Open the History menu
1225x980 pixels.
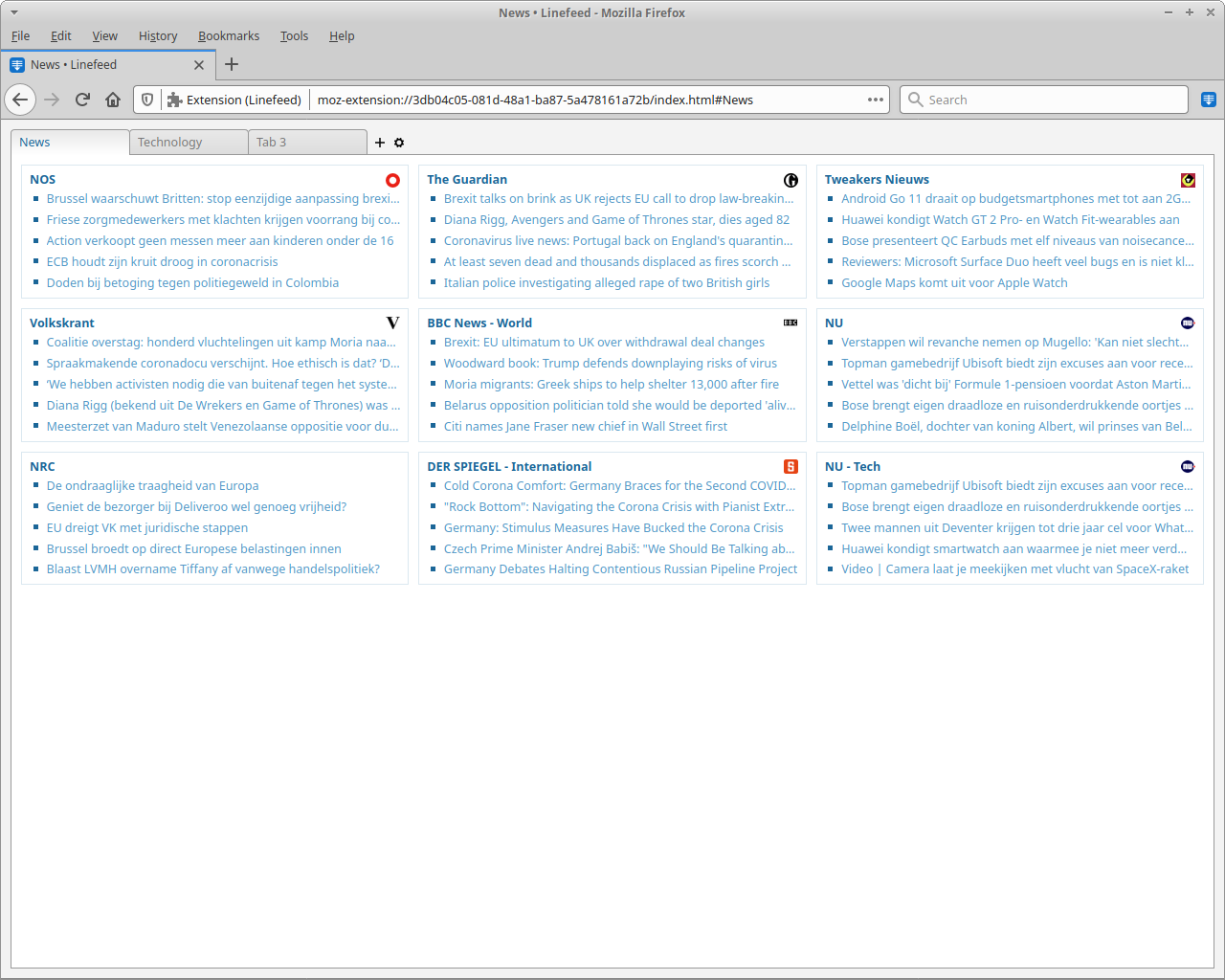point(158,36)
